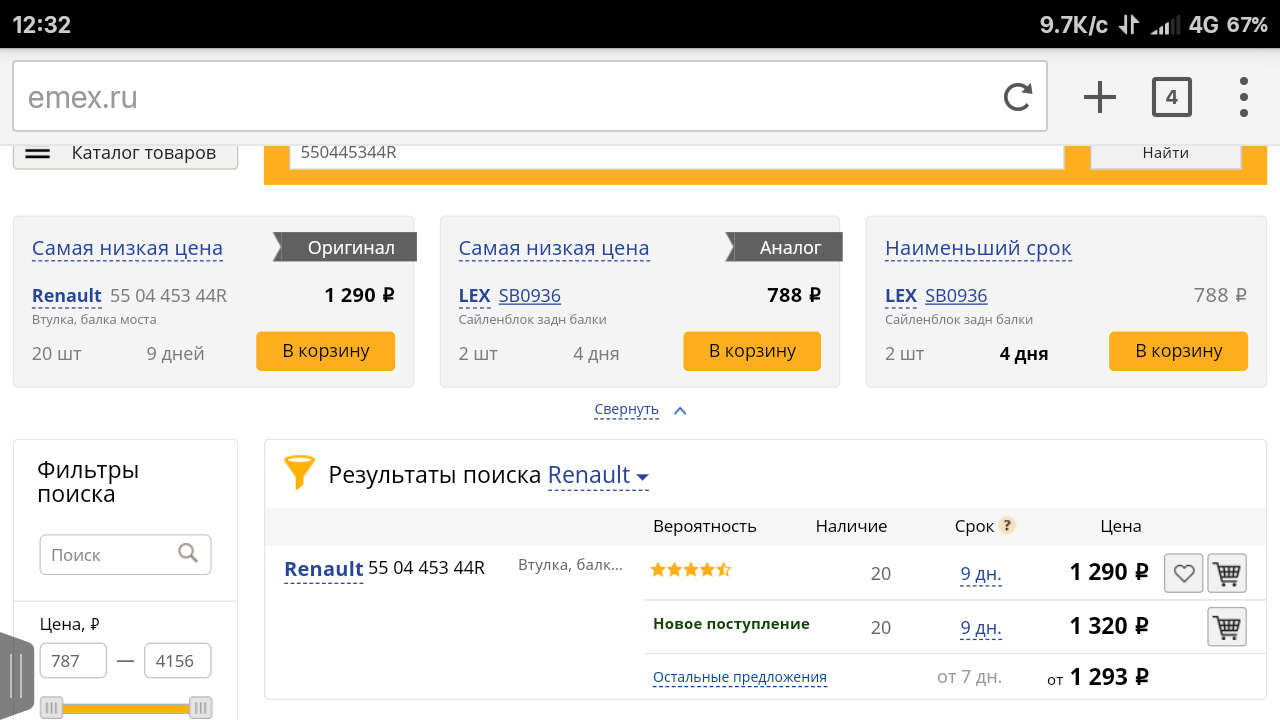Image resolution: width=1280 pixels, height=720 pixels.
Task: Add the 1 290 ₽ offer to favorites
Action: coord(1184,574)
